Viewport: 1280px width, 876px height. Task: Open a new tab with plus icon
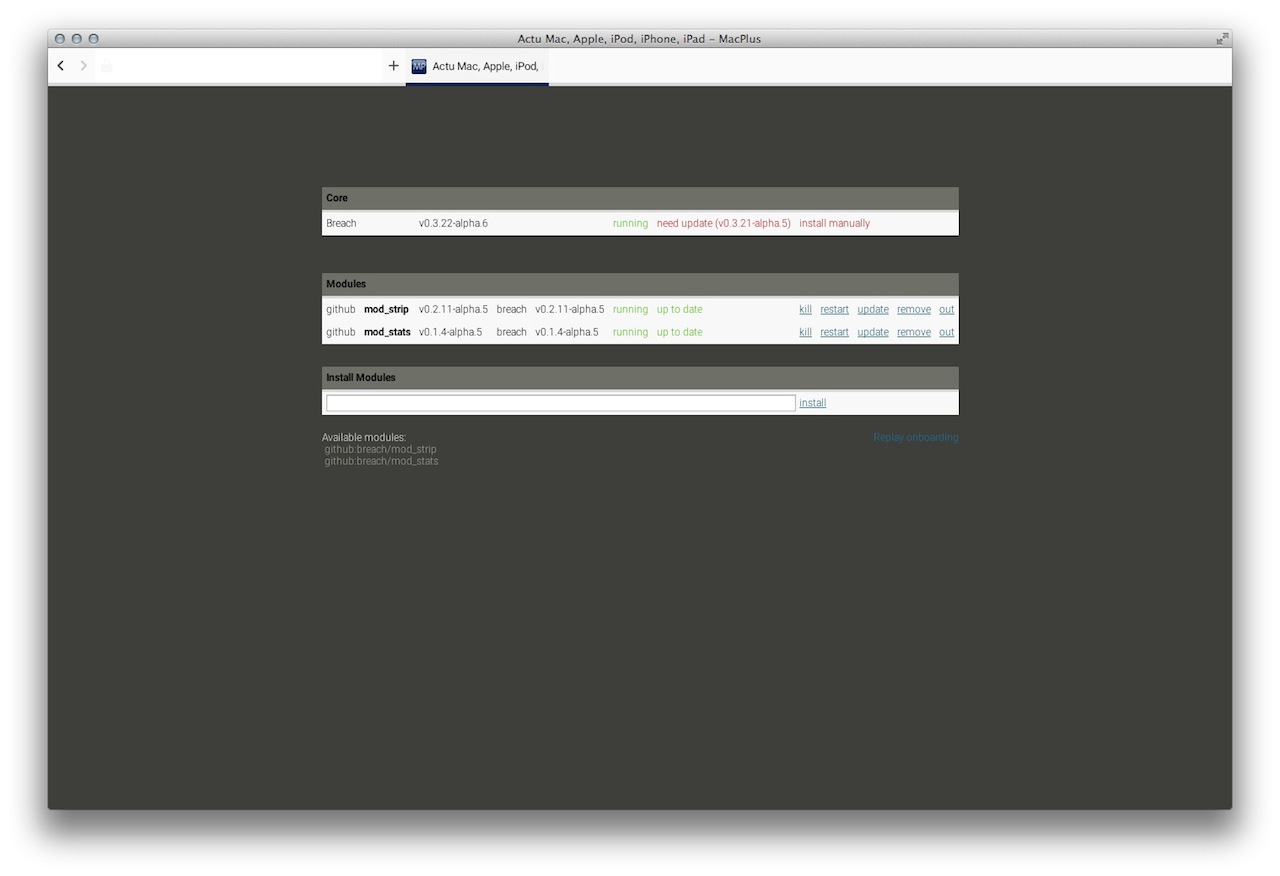[393, 66]
